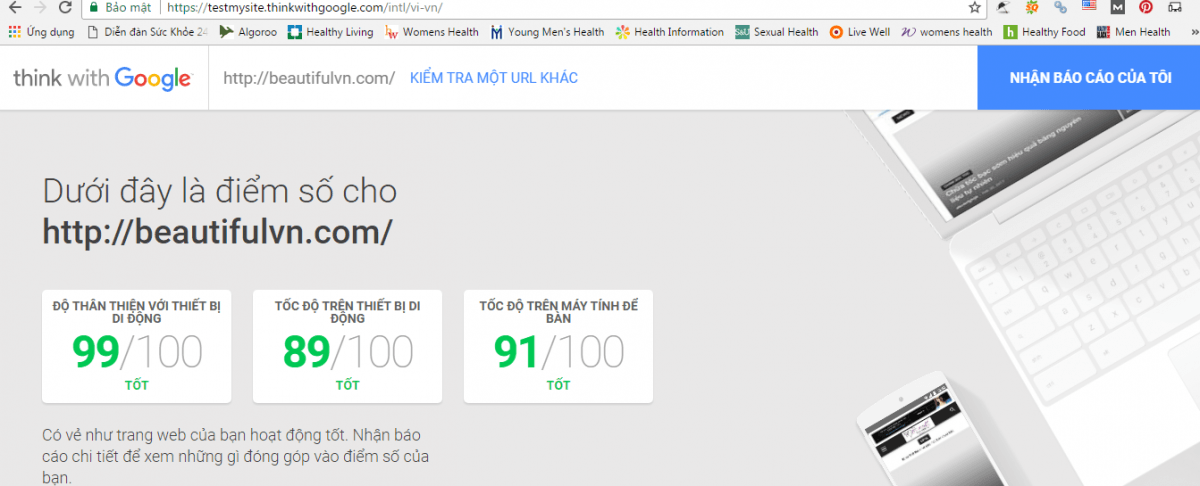Image resolution: width=1200 pixels, height=486 pixels.
Task: Click the browser forward arrow
Action: 40,7
